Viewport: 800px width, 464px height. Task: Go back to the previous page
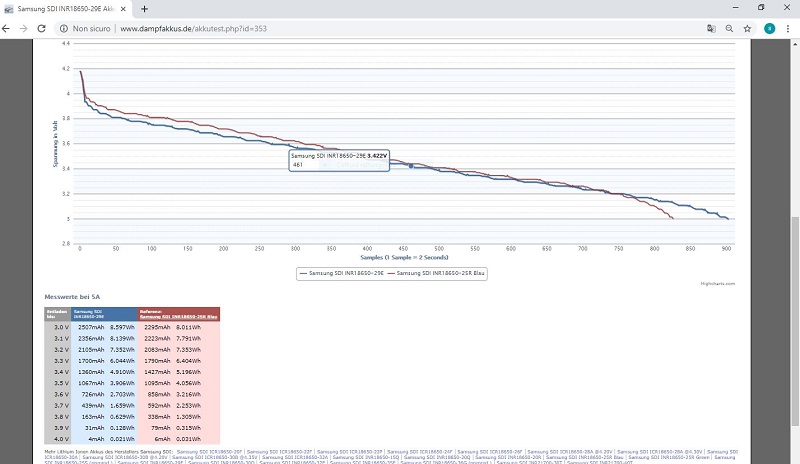click(x=6, y=29)
